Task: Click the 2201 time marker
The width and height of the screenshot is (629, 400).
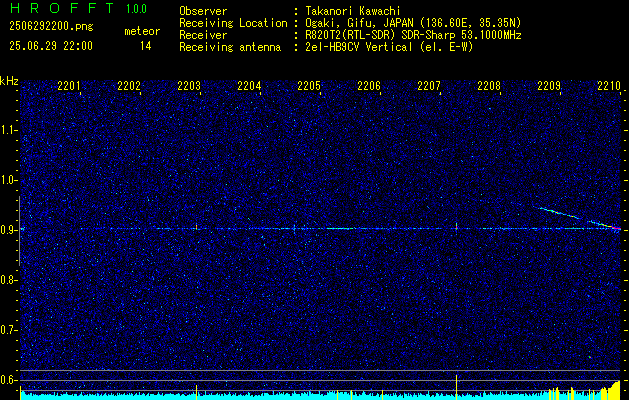Action: click(69, 85)
